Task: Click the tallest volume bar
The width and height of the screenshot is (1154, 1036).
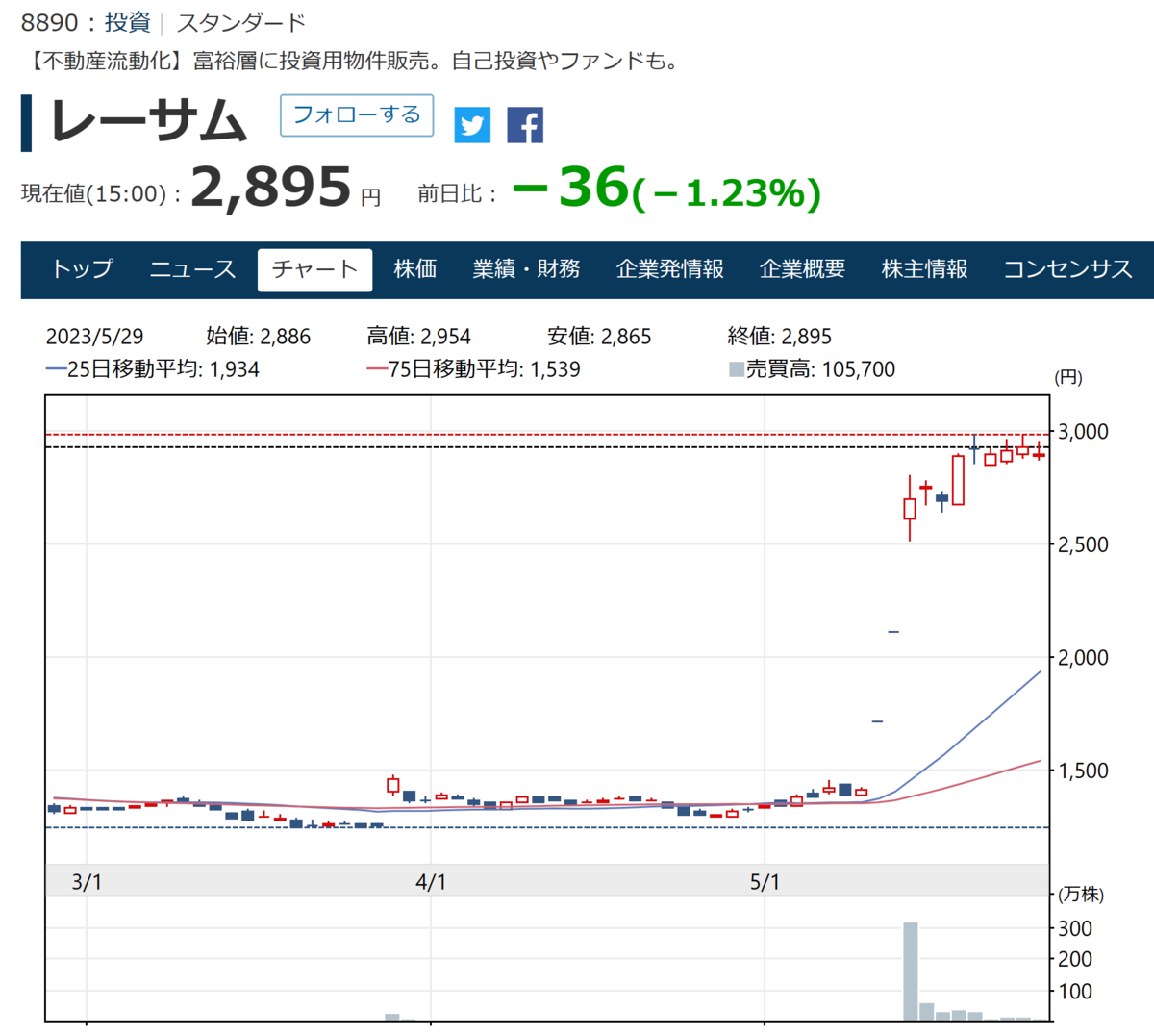Action: [911, 972]
